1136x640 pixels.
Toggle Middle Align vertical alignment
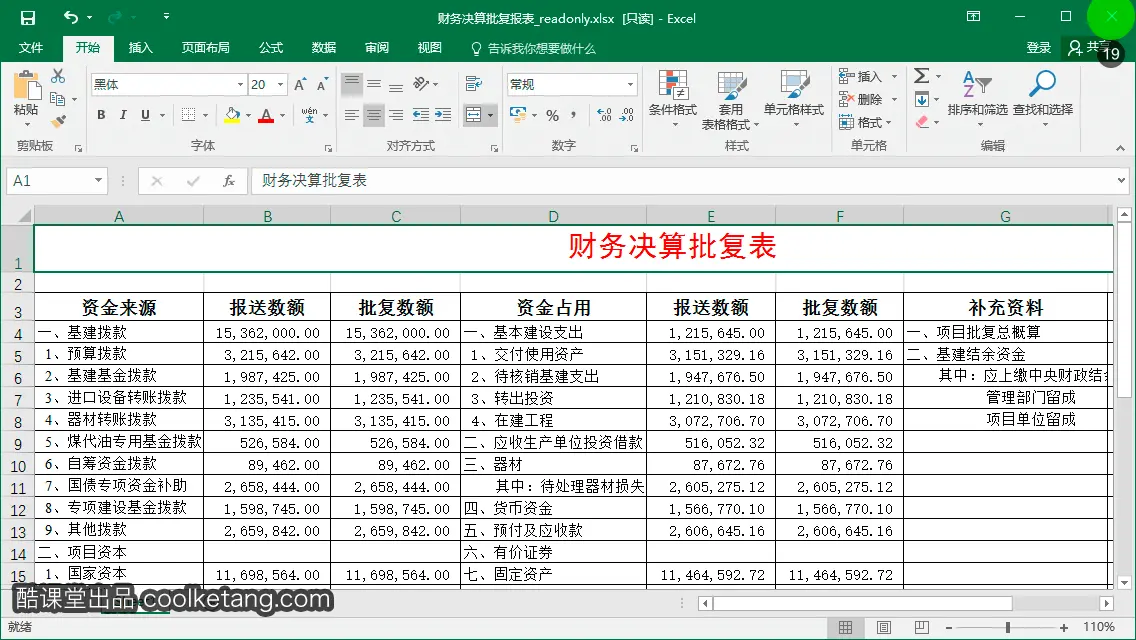click(x=374, y=85)
